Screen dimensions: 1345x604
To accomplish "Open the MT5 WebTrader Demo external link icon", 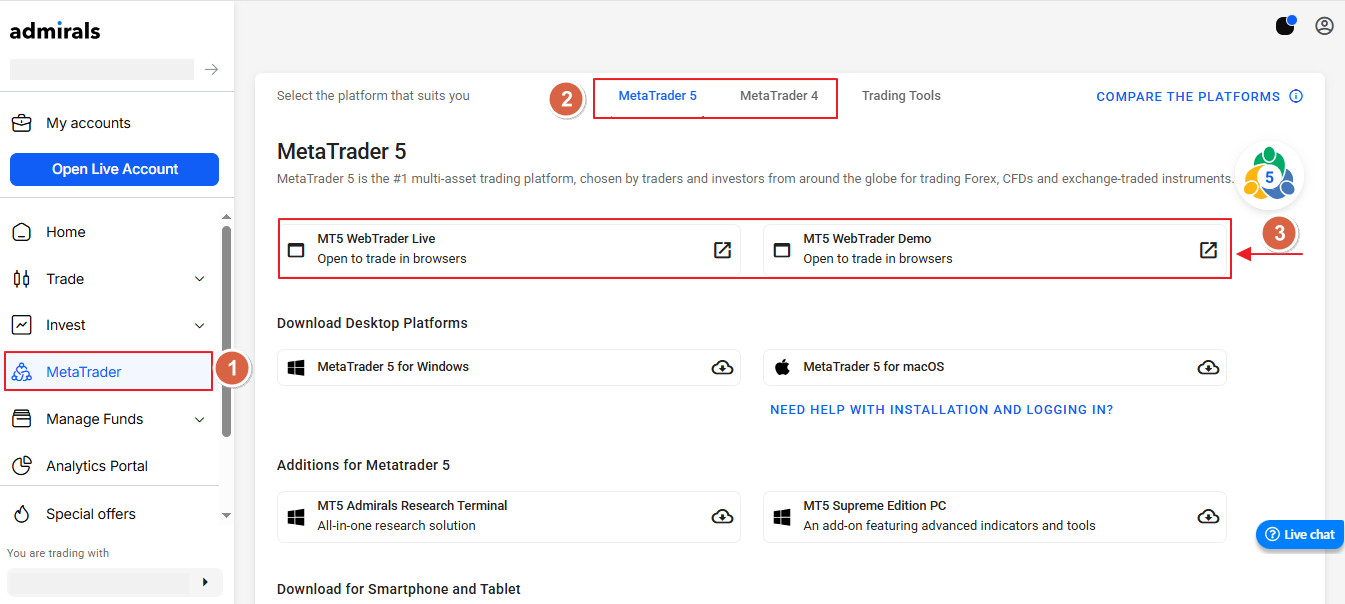I will 1208,250.
